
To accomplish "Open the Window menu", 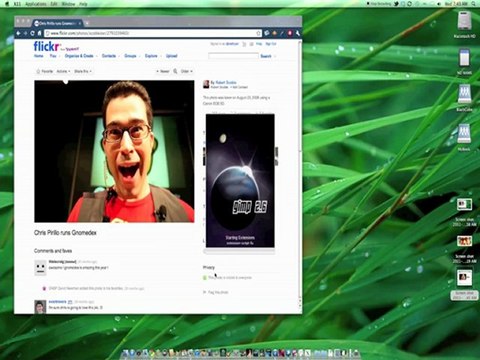I will (68, 4).
